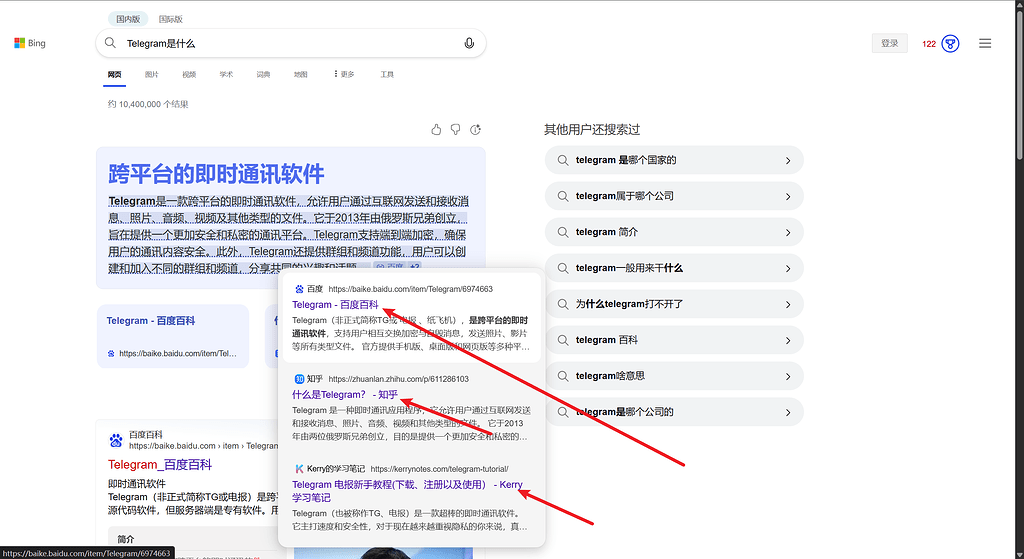Switch to the 词典 tab
This screenshot has height=559, width=1024.
(x=263, y=74)
